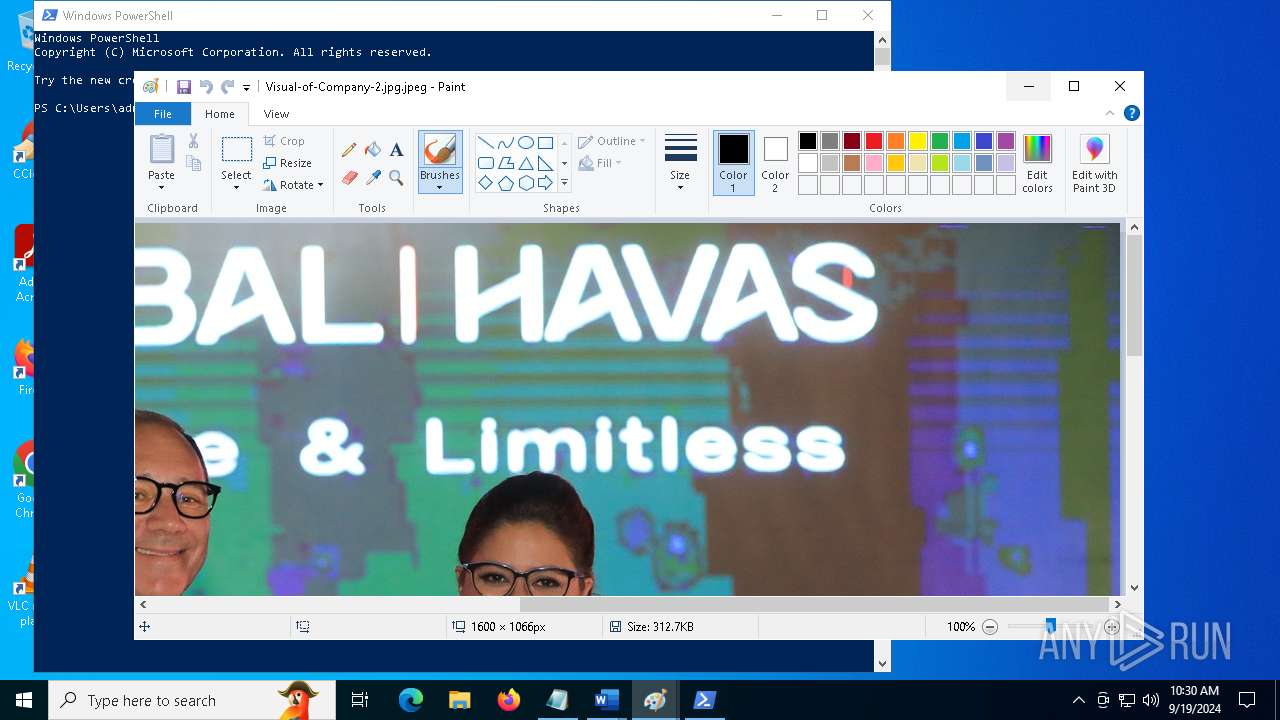Image resolution: width=1280 pixels, height=720 pixels.
Task: Expand the Shapes gallery more arrow
Action: [x=564, y=183]
